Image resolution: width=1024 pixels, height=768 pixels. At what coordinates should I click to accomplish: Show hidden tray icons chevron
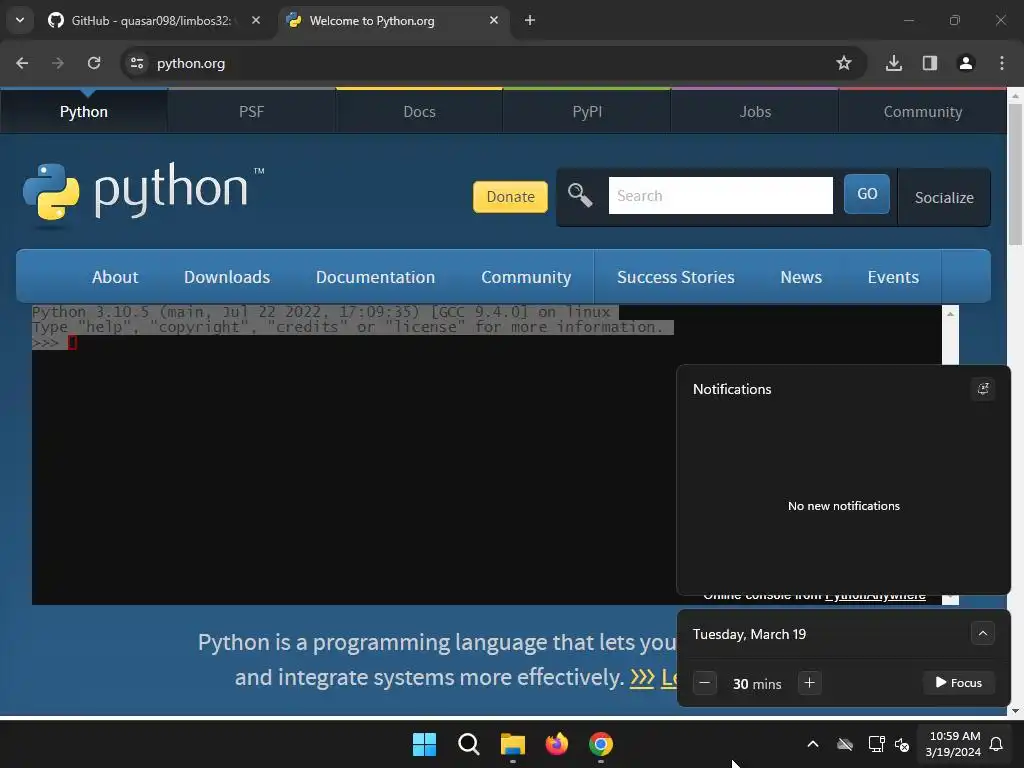[x=813, y=744]
